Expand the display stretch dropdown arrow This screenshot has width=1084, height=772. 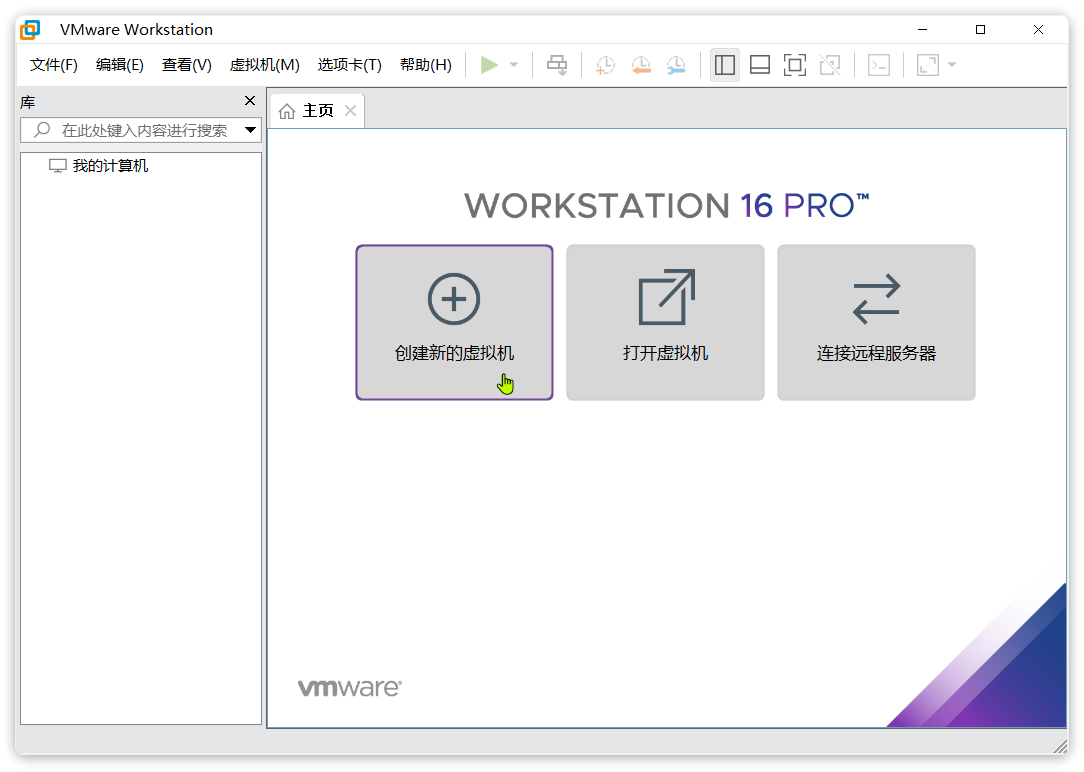951,65
